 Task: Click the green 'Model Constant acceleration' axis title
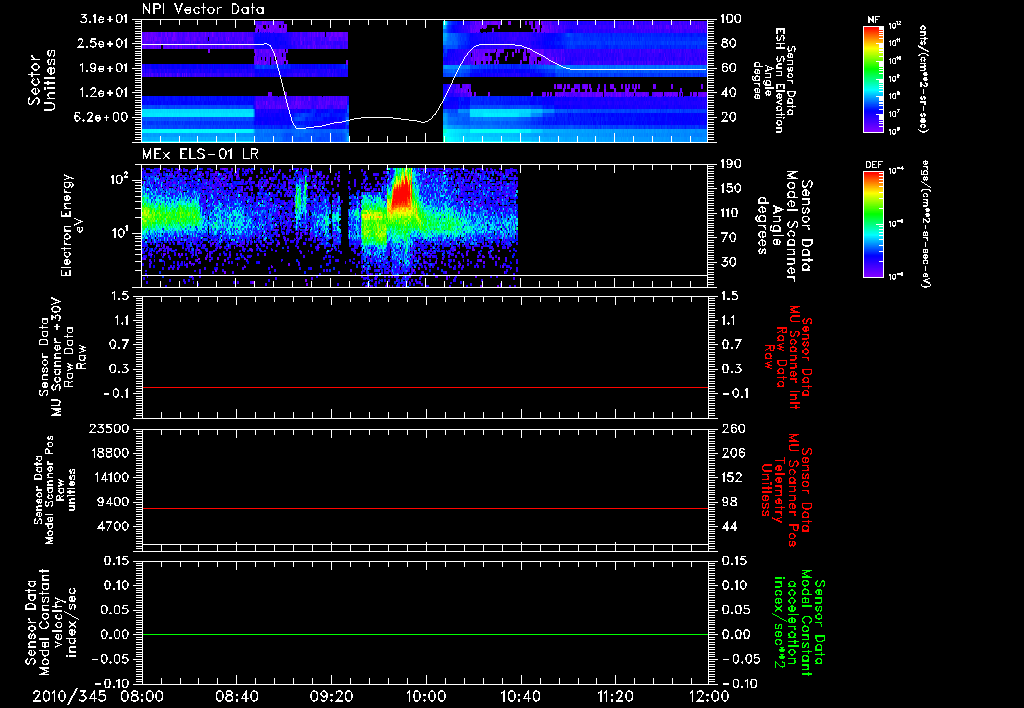pos(800,620)
